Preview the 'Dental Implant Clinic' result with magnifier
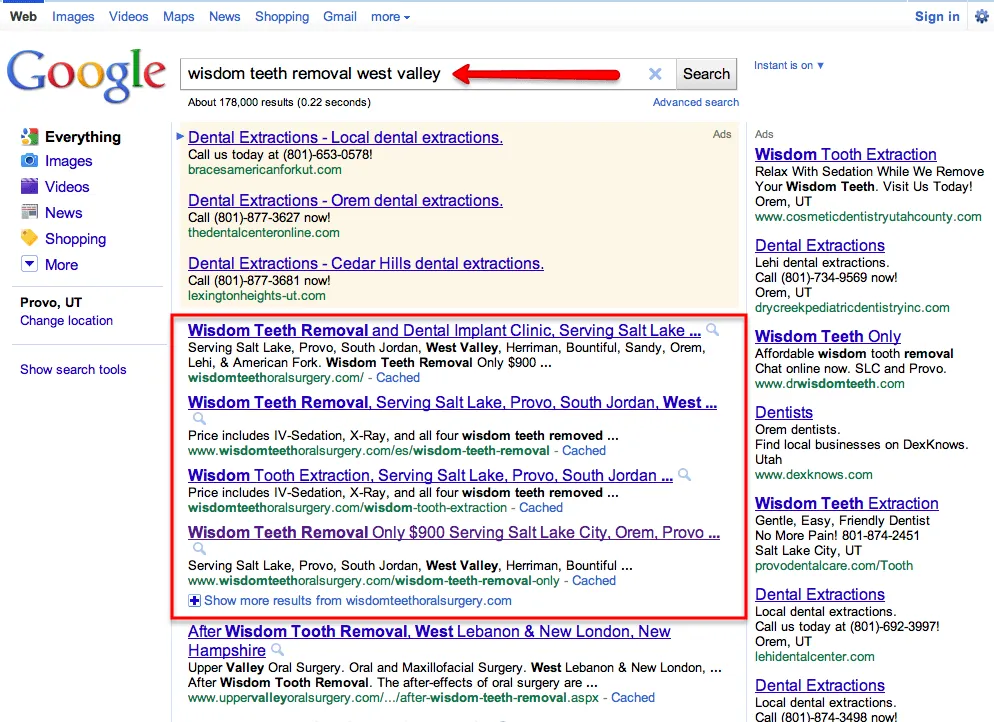This screenshot has height=722, width=994. [713, 330]
